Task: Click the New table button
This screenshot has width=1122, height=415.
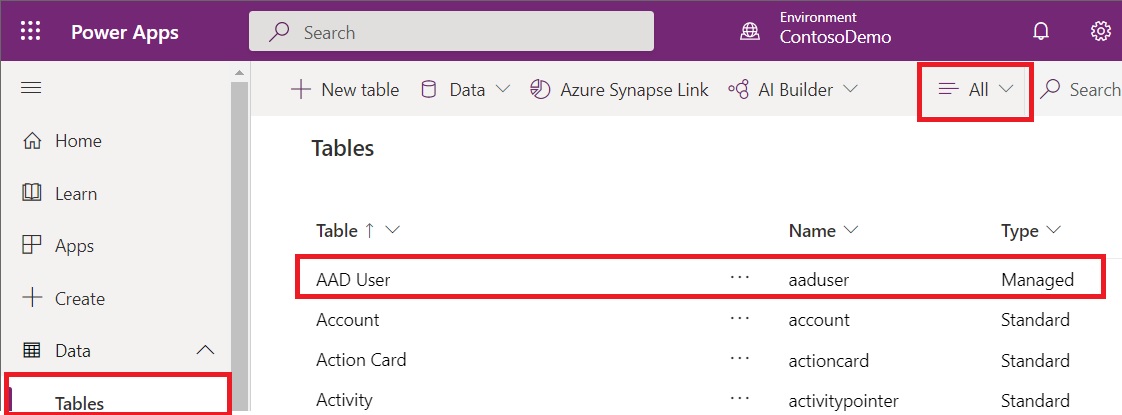Action: pyautogui.click(x=344, y=90)
